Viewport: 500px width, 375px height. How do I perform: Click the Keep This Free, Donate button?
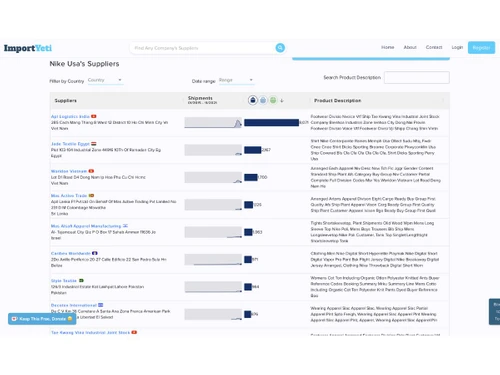42,319
